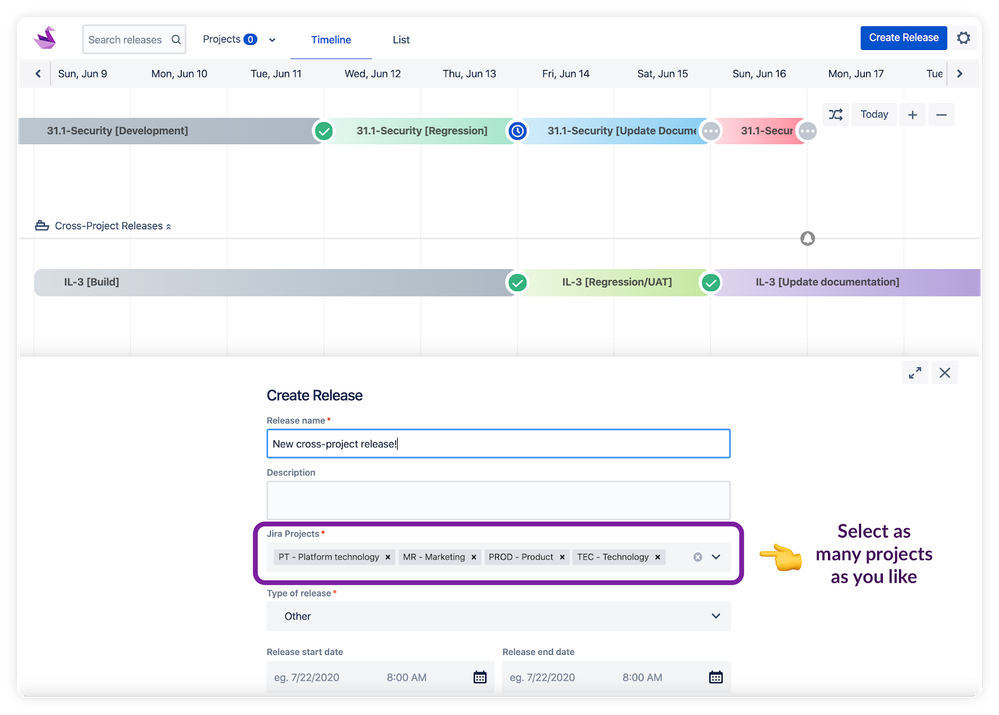Open the ellipsis menu on Update Documentation bar
This screenshot has height=715, width=999.
pyautogui.click(x=710, y=130)
